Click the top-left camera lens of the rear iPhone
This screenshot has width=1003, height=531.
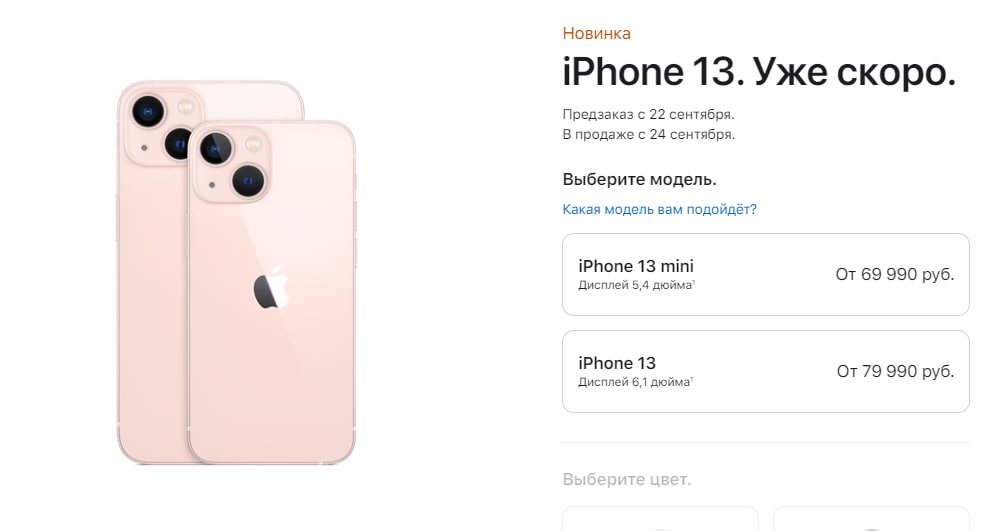(x=148, y=111)
